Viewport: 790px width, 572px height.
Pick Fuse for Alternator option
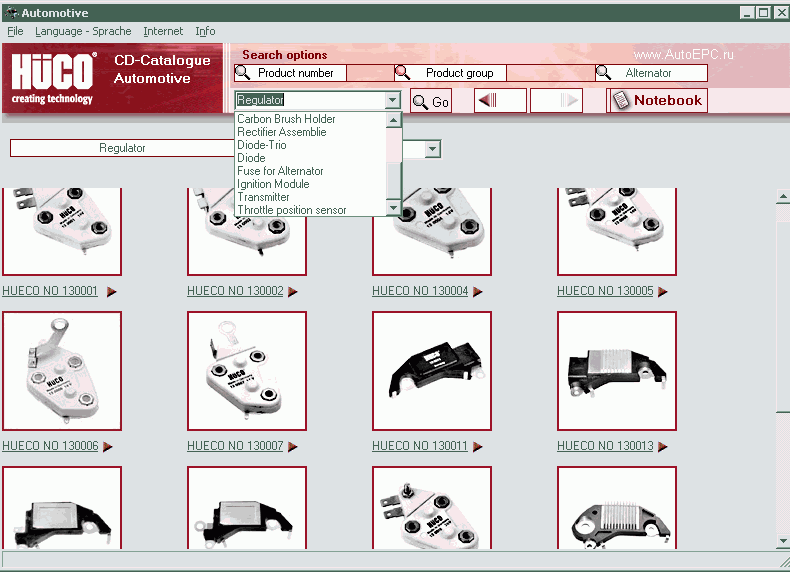tap(280, 171)
